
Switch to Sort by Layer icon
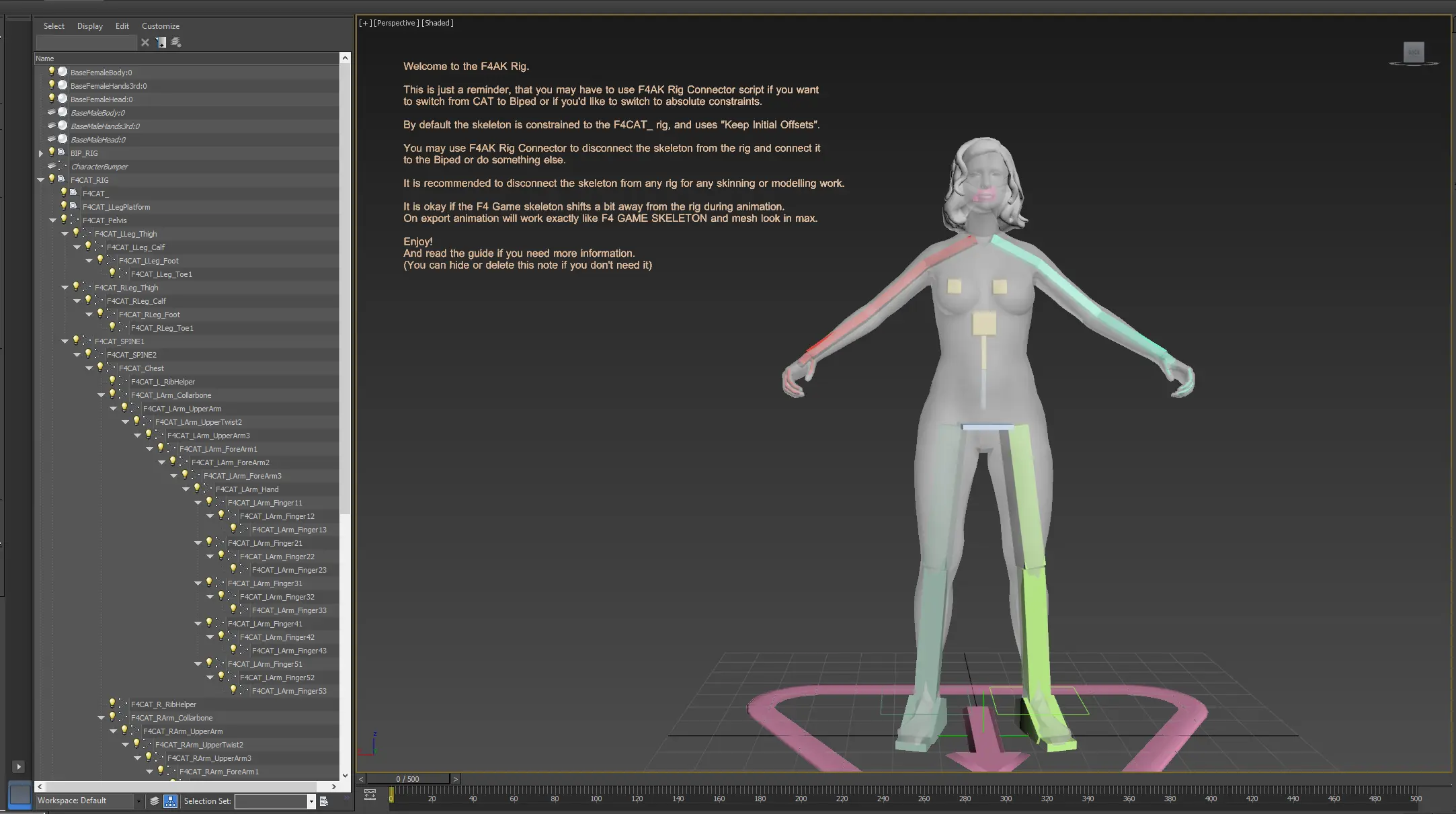click(155, 801)
